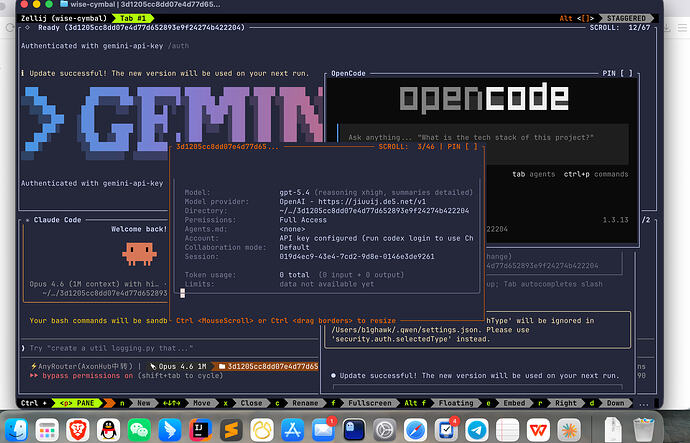Image resolution: width=690 pixels, height=443 pixels.
Task: Open Telegram from the dock
Action: coord(477,429)
